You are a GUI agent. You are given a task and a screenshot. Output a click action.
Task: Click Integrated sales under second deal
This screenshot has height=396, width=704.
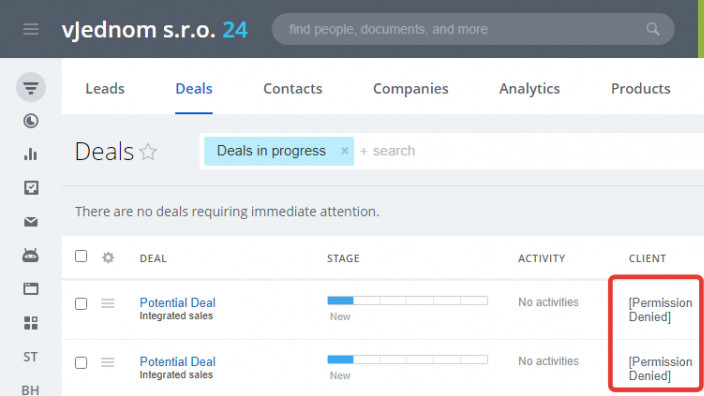tap(176, 374)
